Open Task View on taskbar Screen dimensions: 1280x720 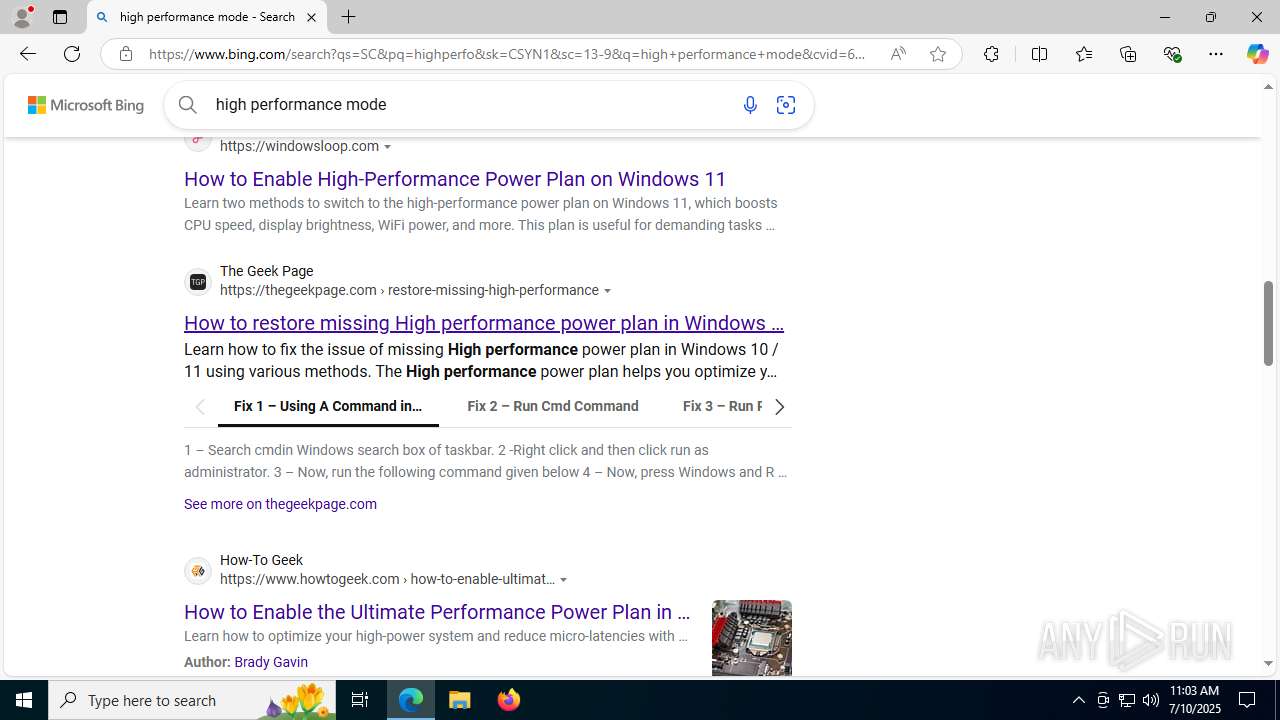click(360, 700)
